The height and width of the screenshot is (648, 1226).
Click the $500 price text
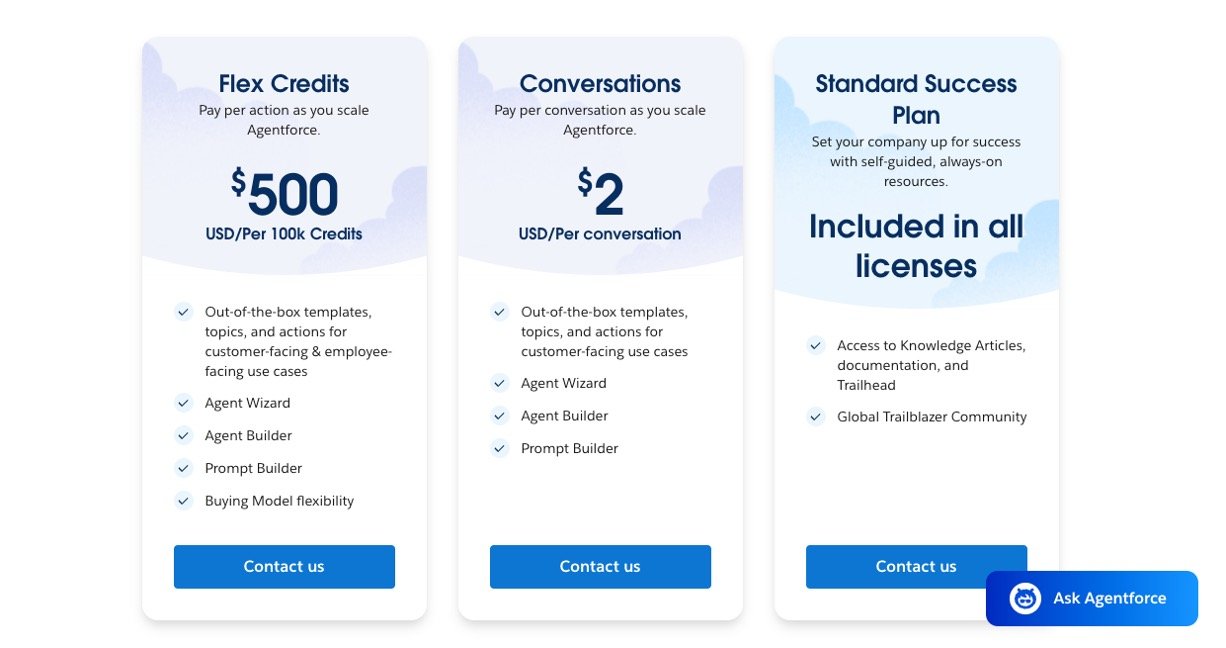(285, 194)
